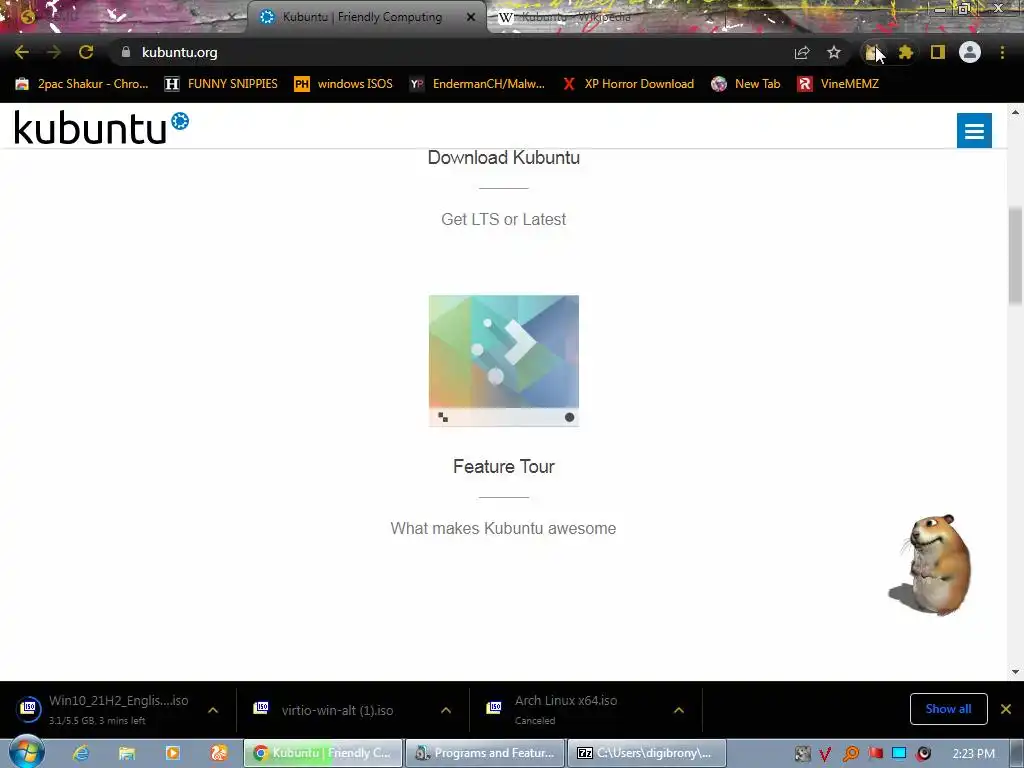
Task: Open Chrome three-dot menu
Action: [x=1002, y=52]
